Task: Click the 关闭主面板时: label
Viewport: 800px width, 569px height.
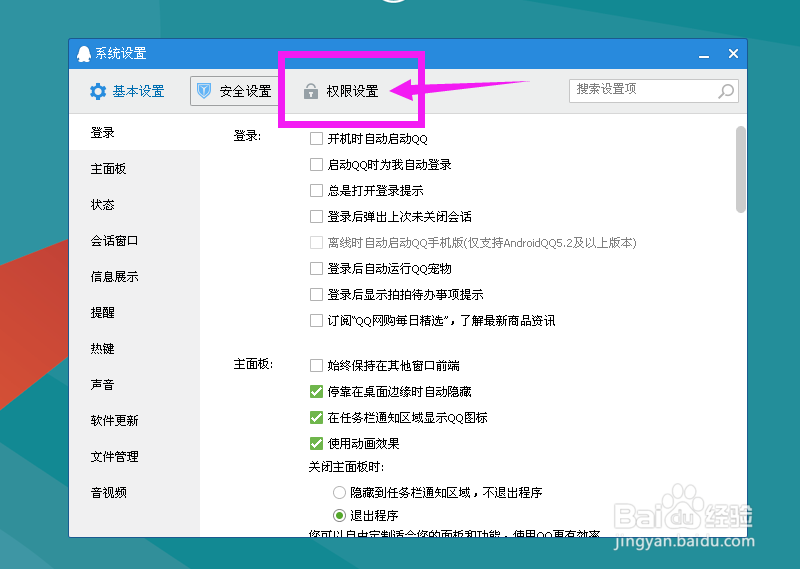Action: [346, 467]
